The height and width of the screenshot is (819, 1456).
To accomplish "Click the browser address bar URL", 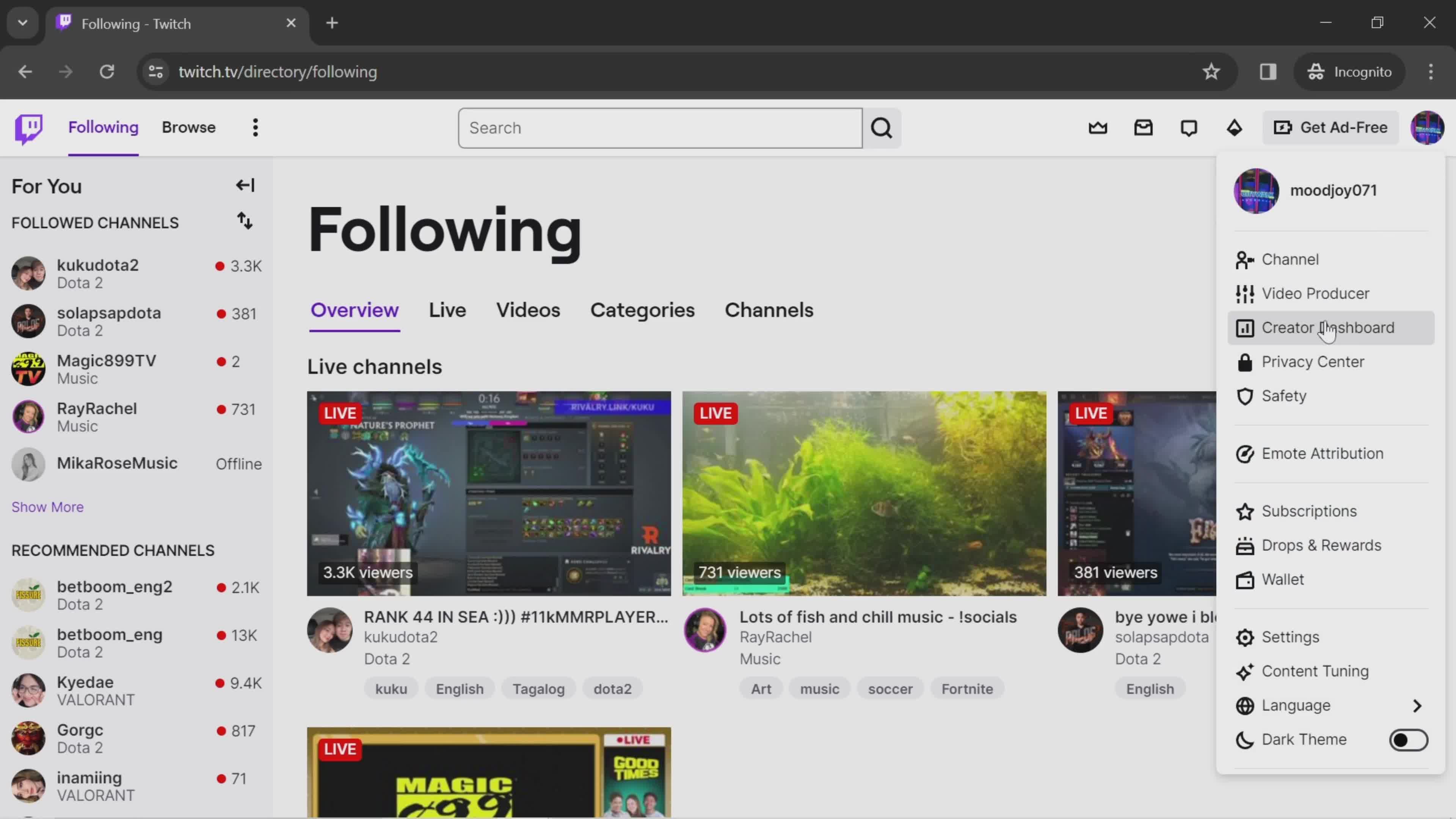I will point(278,72).
